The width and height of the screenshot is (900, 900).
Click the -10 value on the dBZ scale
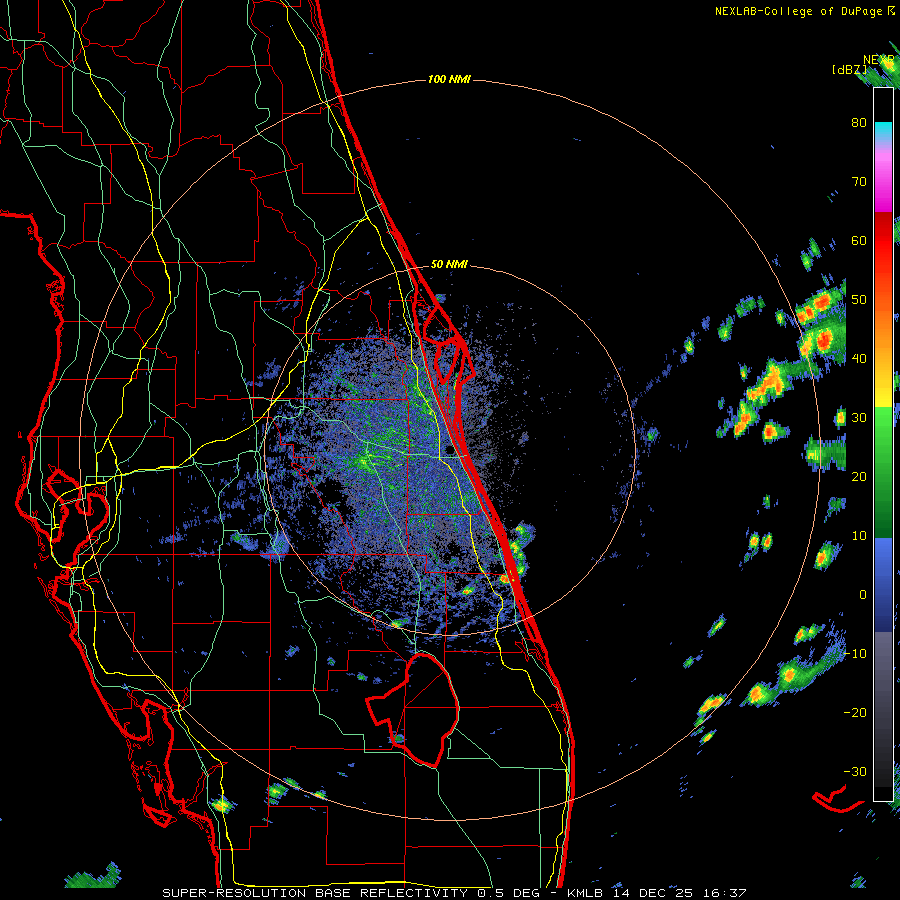point(855,653)
